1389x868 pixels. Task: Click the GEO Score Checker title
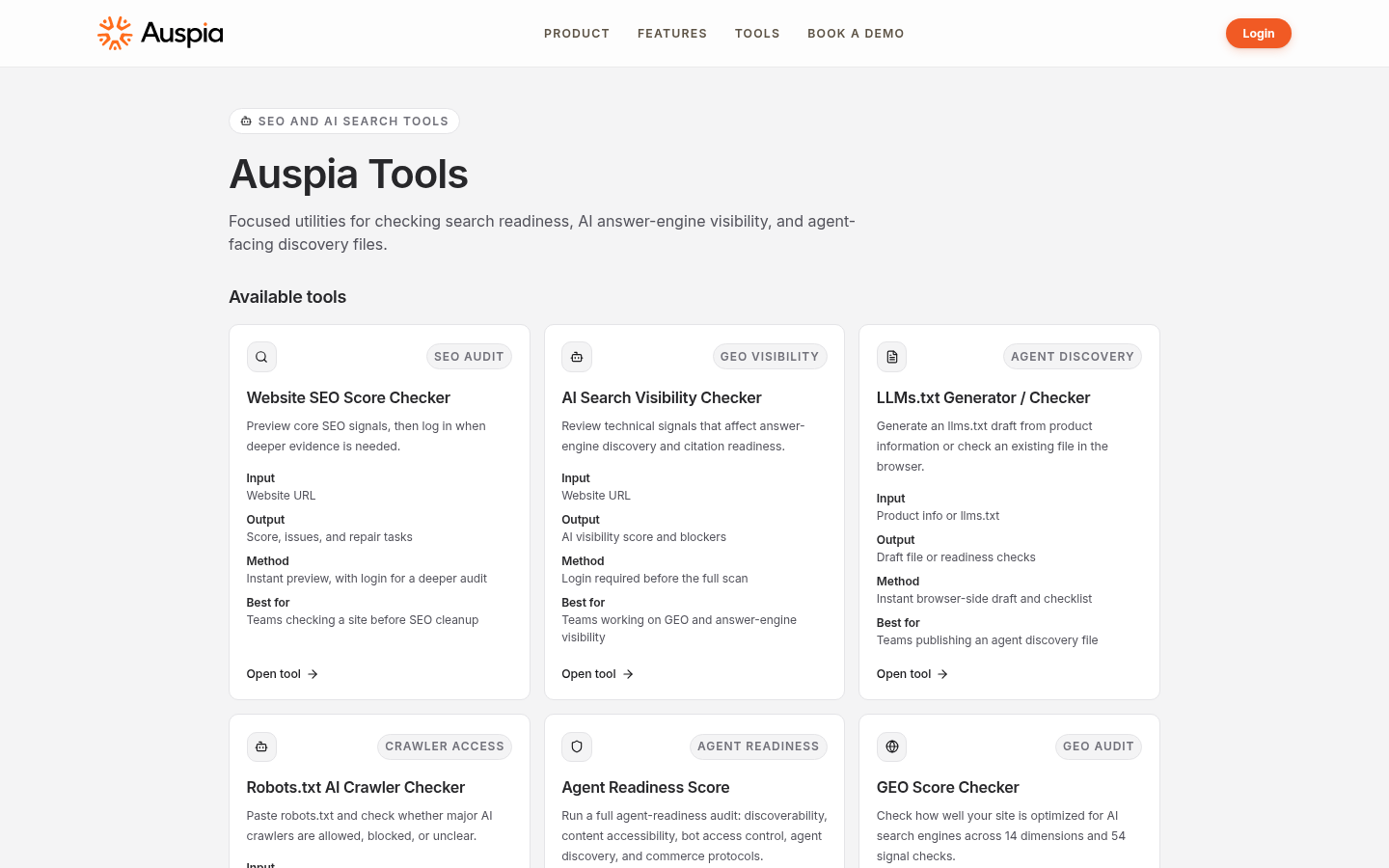click(947, 787)
